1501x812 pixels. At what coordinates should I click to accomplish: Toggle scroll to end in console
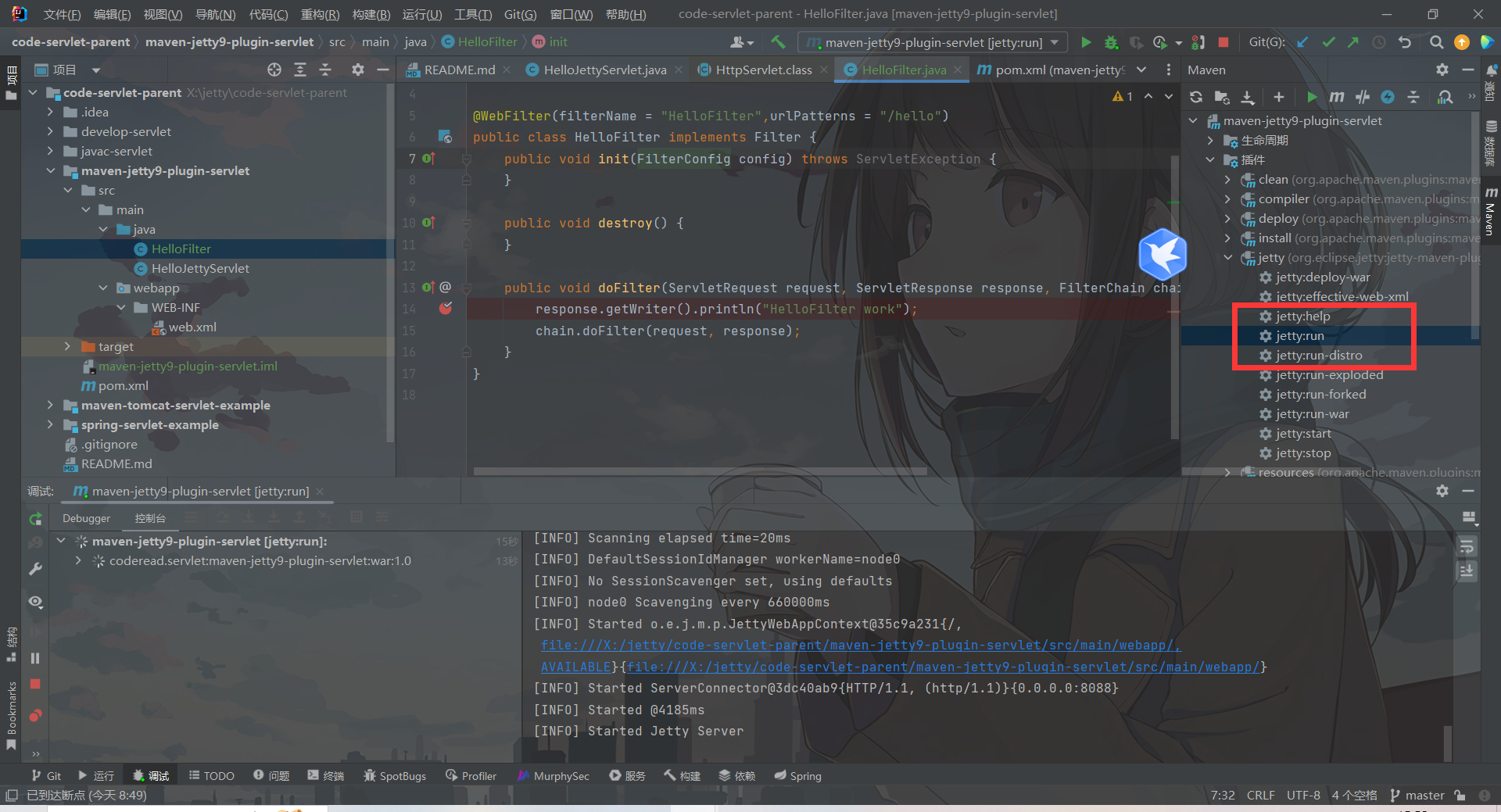(x=1467, y=571)
